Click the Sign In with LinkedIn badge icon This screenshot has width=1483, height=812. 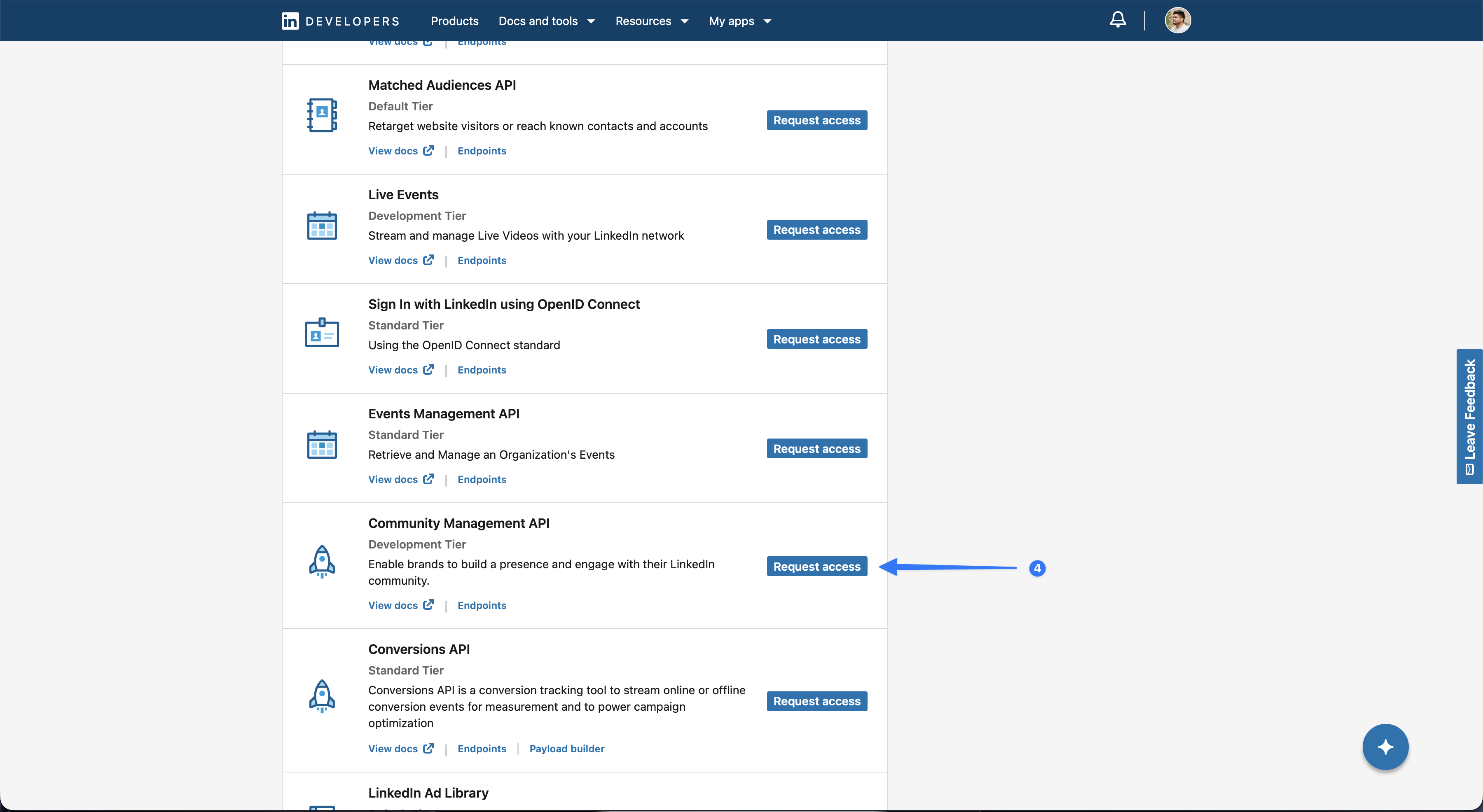coord(322,333)
